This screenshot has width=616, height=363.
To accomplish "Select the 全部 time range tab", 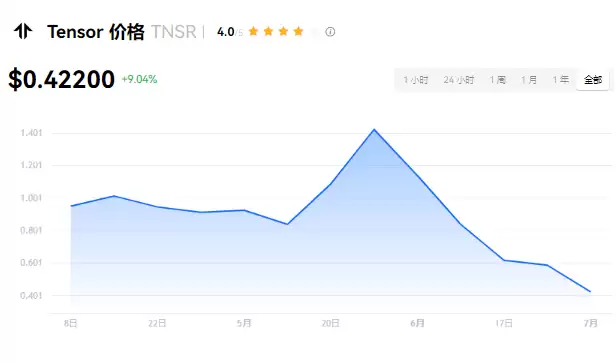I will tap(593, 80).
